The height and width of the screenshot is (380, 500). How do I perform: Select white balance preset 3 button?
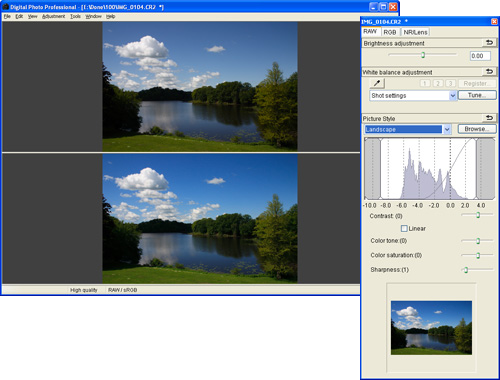click(451, 83)
